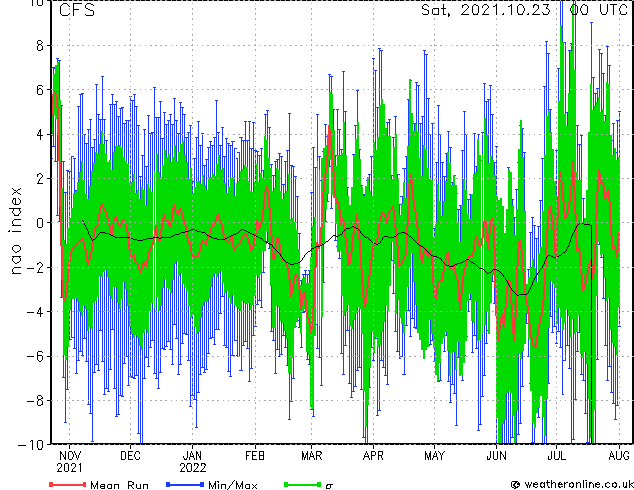Image resolution: width=634 pixels, height=490 pixels.
Task: Click the y-axis value 2
Action: pos(40,179)
